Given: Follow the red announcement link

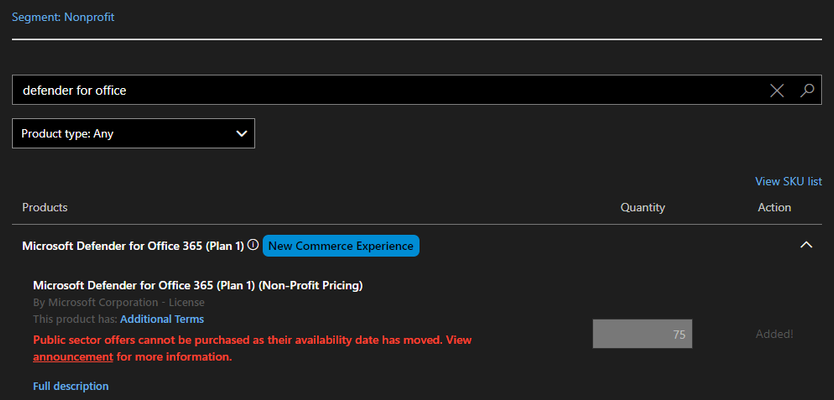Looking at the screenshot, I should pos(73,357).
